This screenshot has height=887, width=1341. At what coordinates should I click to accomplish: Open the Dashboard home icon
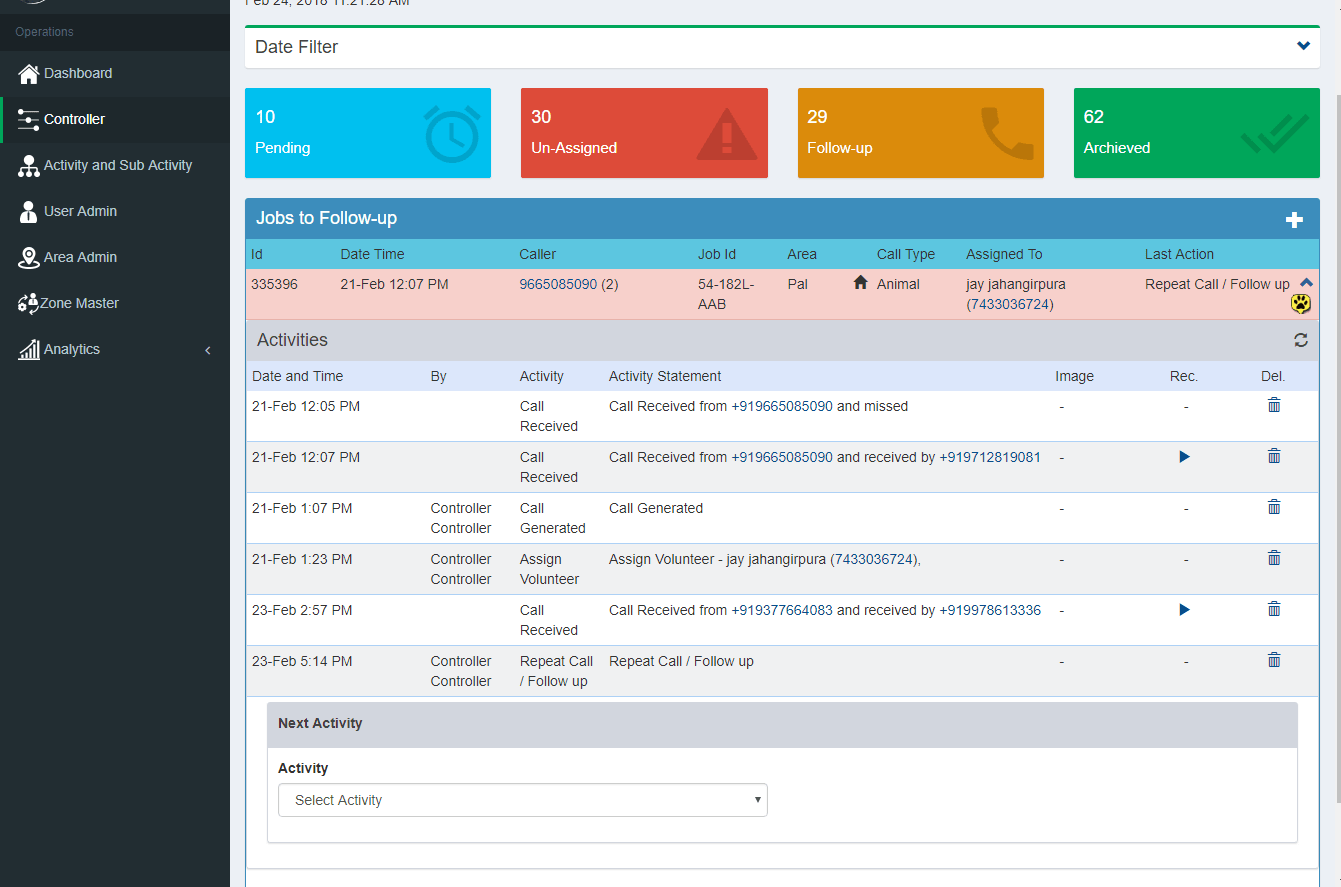(x=29, y=73)
